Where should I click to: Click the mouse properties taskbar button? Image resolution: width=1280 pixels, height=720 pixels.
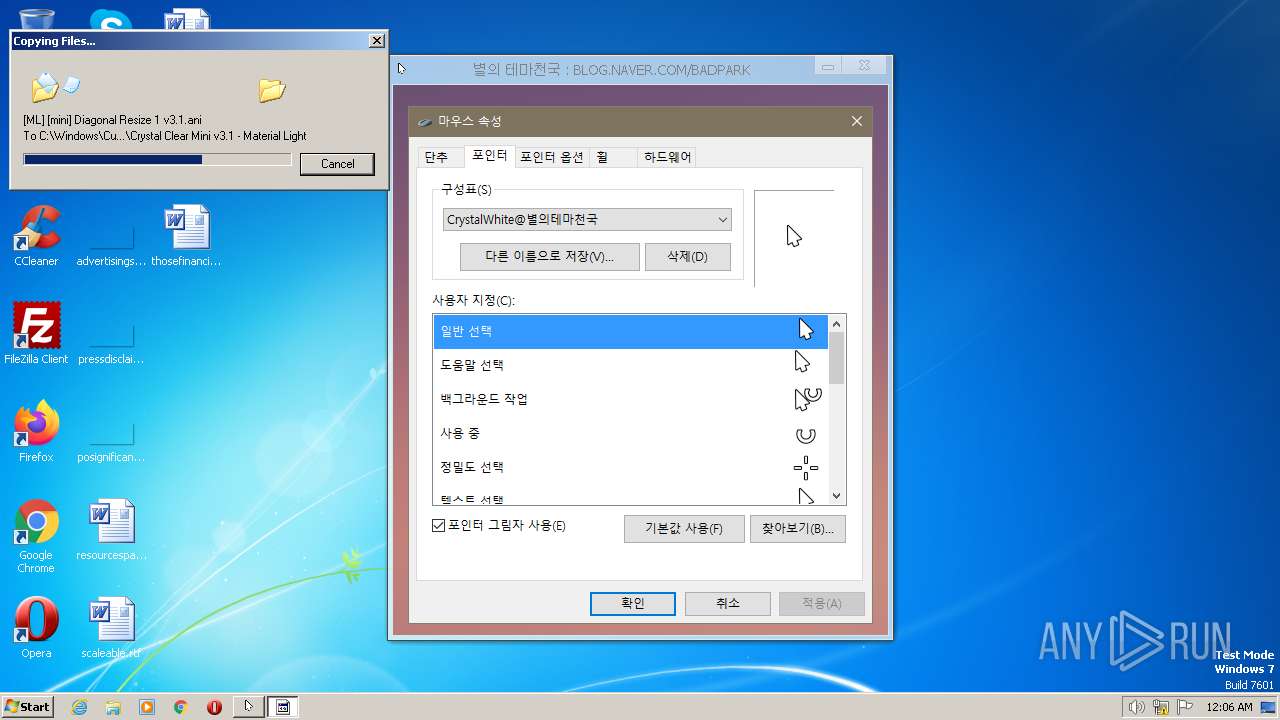pyautogui.click(x=283, y=707)
